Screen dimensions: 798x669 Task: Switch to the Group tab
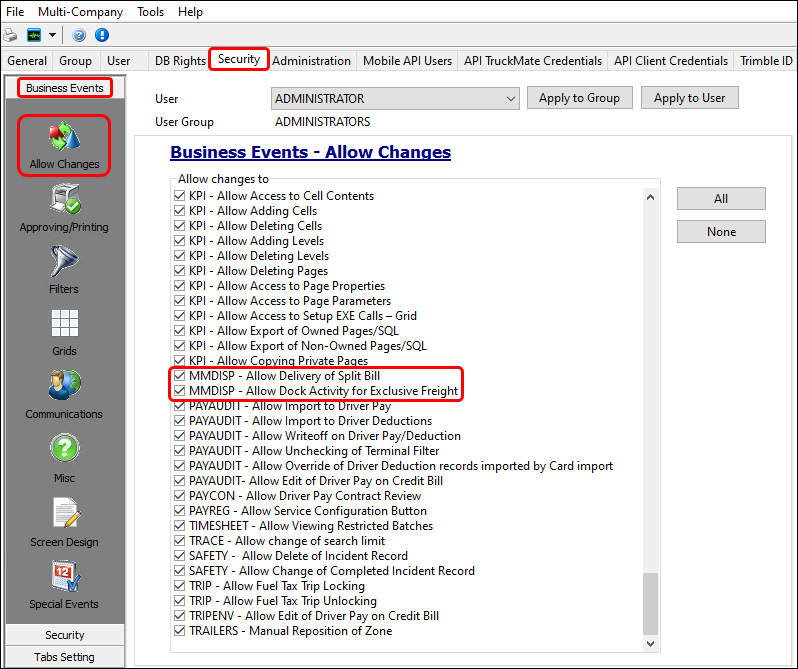75,61
